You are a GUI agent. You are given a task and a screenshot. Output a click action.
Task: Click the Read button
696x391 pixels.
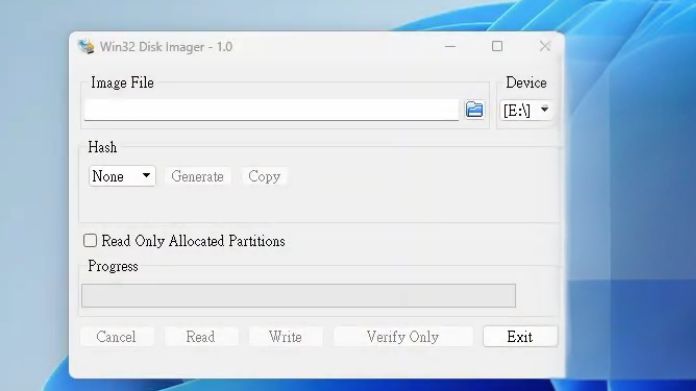[x=201, y=336]
